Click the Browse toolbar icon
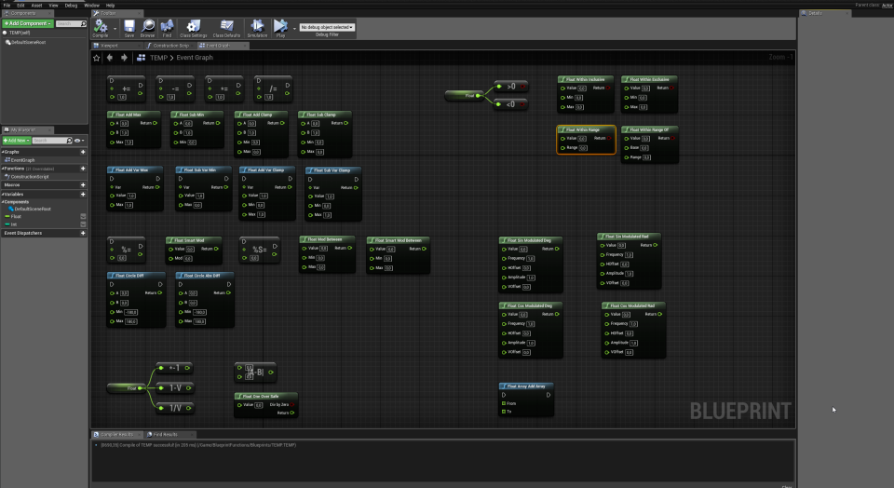The height and width of the screenshot is (488, 894). click(x=148, y=27)
